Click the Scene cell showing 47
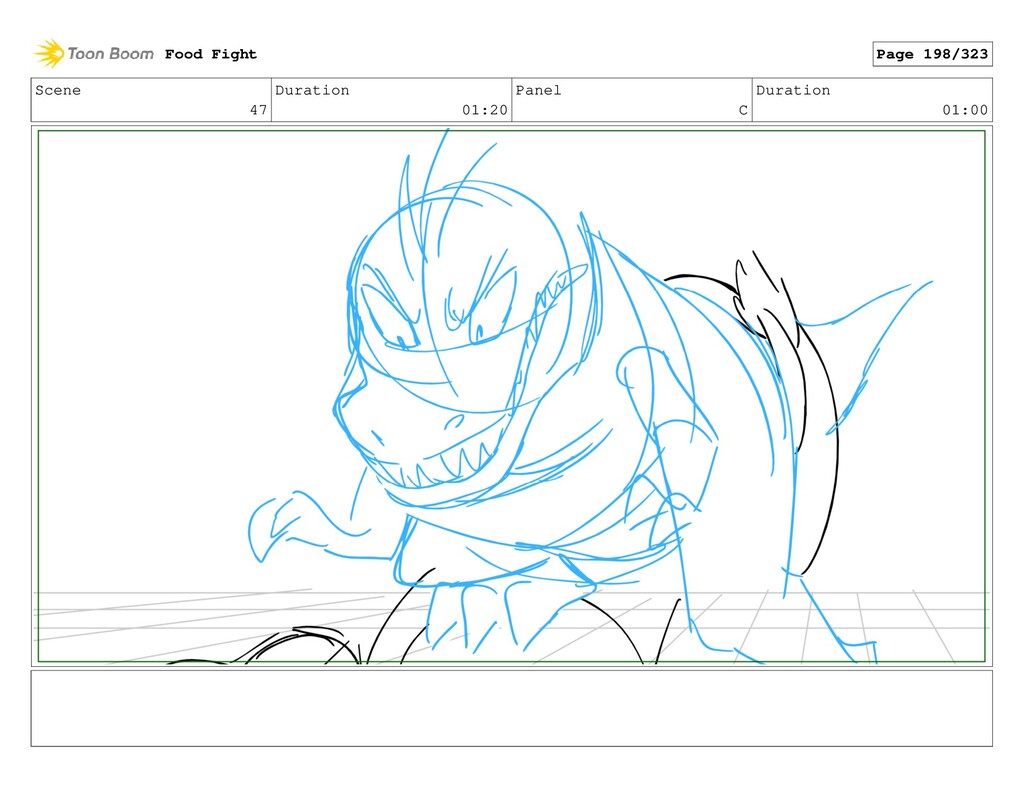The width and height of the screenshot is (1024, 793). click(x=151, y=100)
